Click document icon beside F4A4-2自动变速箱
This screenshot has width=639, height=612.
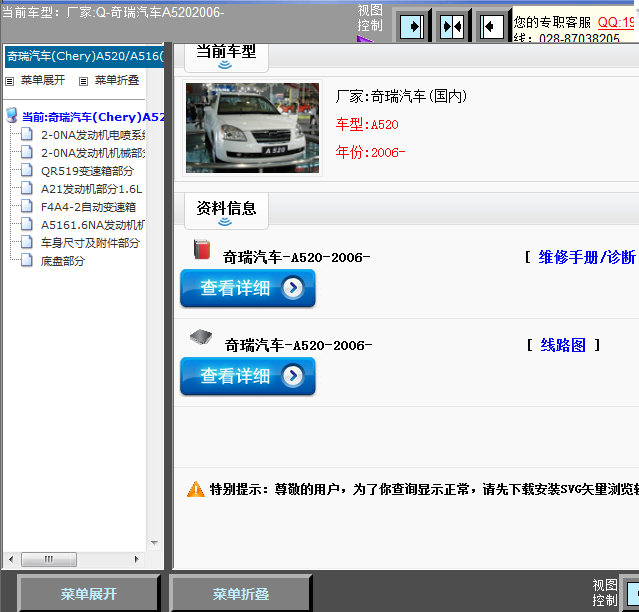click(26, 206)
